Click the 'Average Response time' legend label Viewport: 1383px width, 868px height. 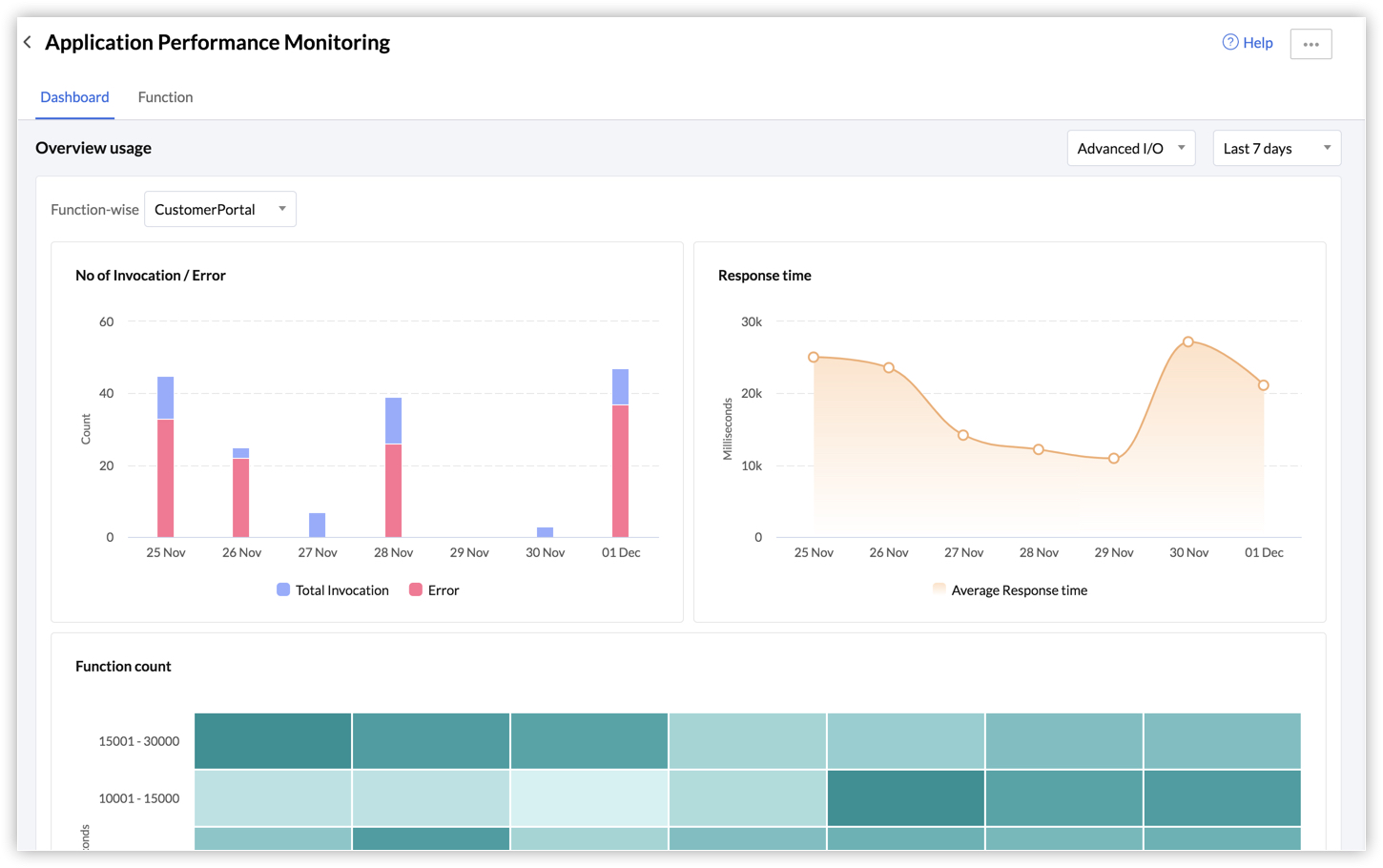pyautogui.click(x=1020, y=590)
